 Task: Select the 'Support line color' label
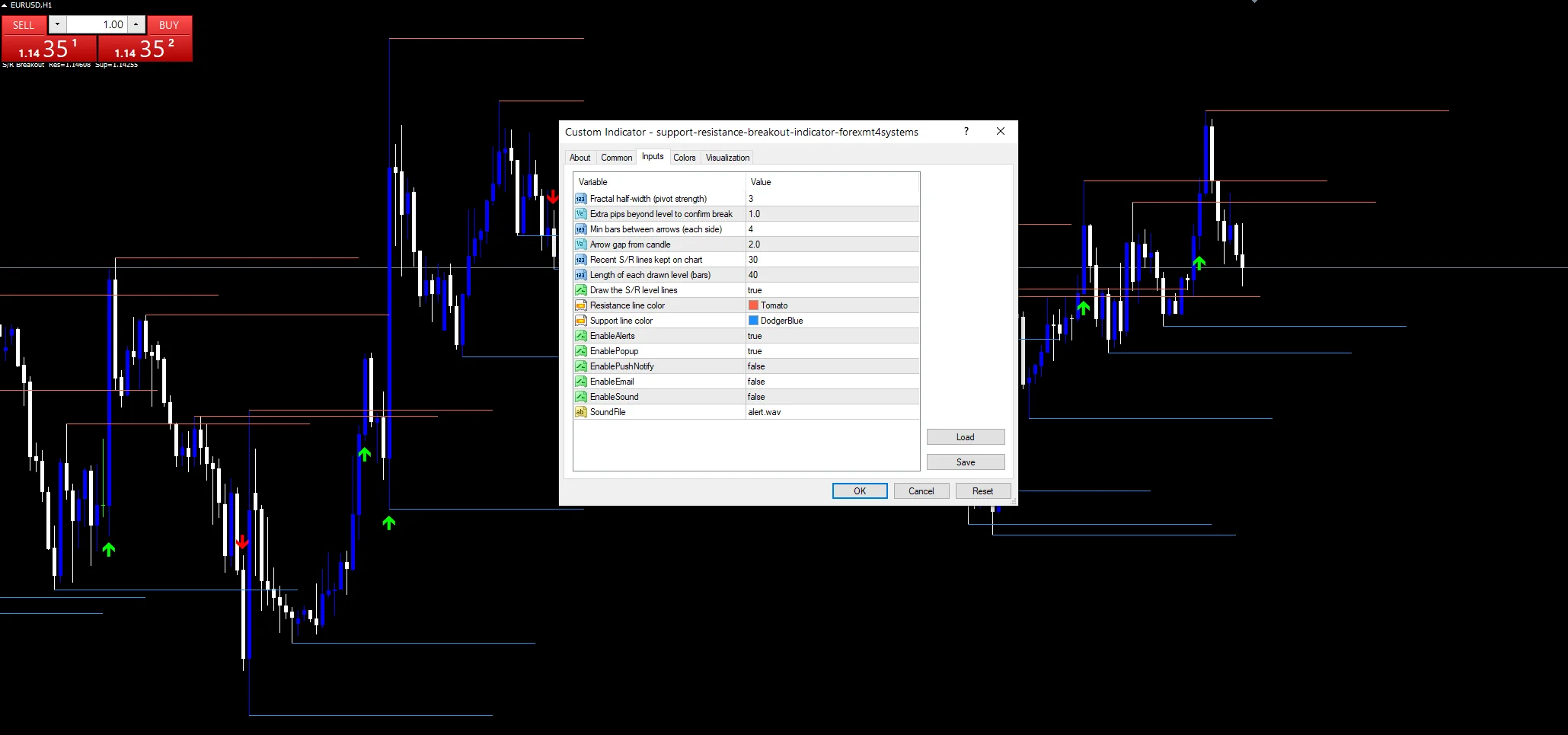[621, 321]
